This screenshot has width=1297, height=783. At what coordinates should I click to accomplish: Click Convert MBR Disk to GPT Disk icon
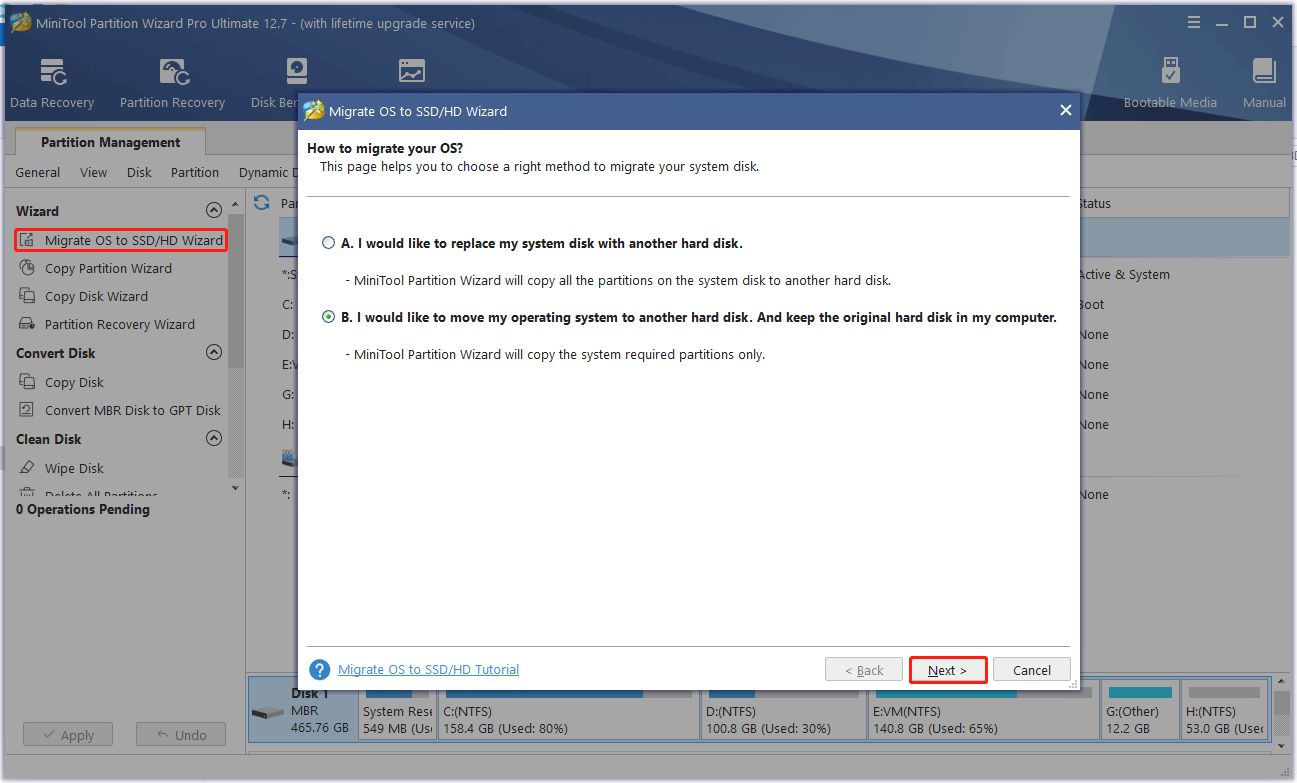(x=27, y=410)
